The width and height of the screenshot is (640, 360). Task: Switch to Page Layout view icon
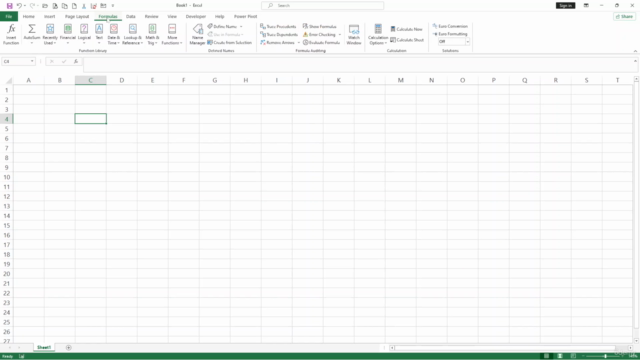[x=560, y=356]
